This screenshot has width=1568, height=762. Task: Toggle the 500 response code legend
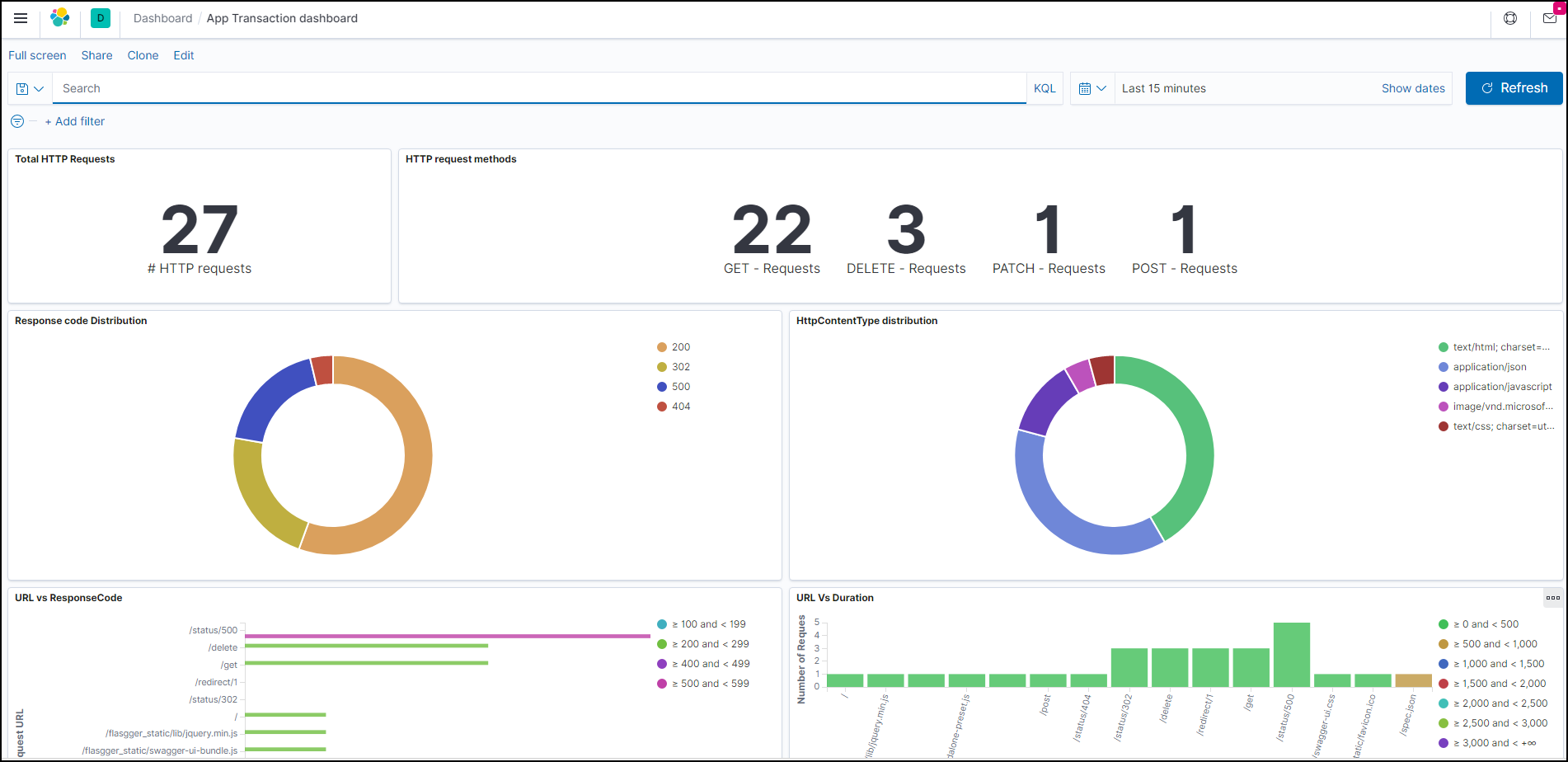[674, 387]
